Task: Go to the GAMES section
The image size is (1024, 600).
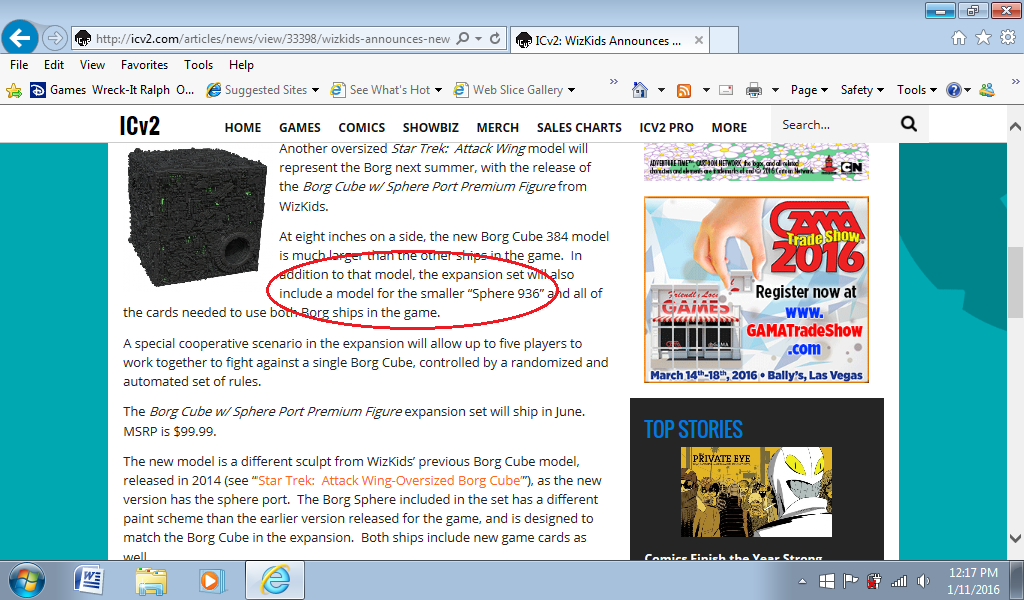Action: tap(300, 128)
